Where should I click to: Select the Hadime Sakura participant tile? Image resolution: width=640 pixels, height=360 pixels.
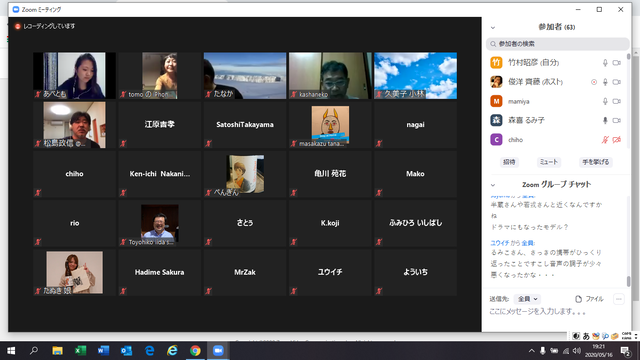coord(160,273)
